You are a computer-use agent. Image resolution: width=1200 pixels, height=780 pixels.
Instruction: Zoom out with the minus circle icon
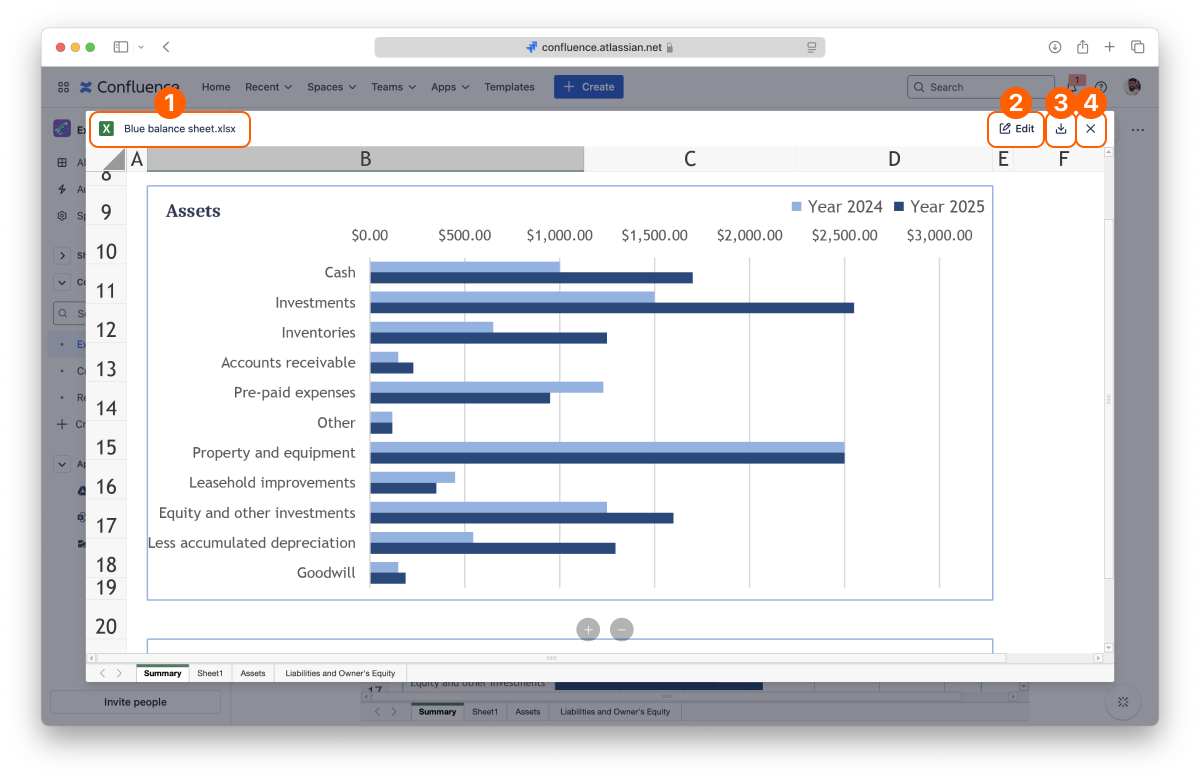click(x=622, y=629)
